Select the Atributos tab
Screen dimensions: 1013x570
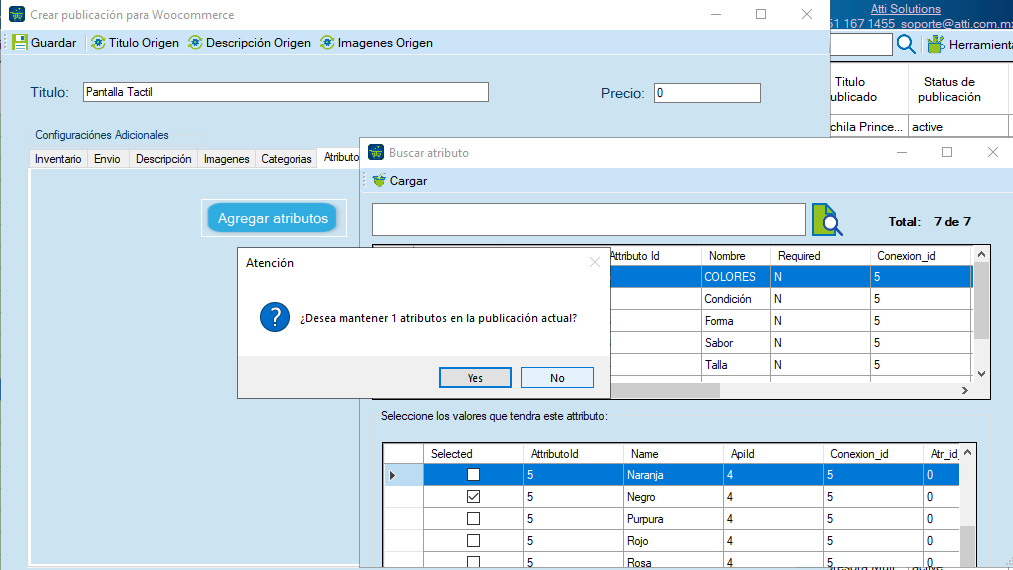340,157
